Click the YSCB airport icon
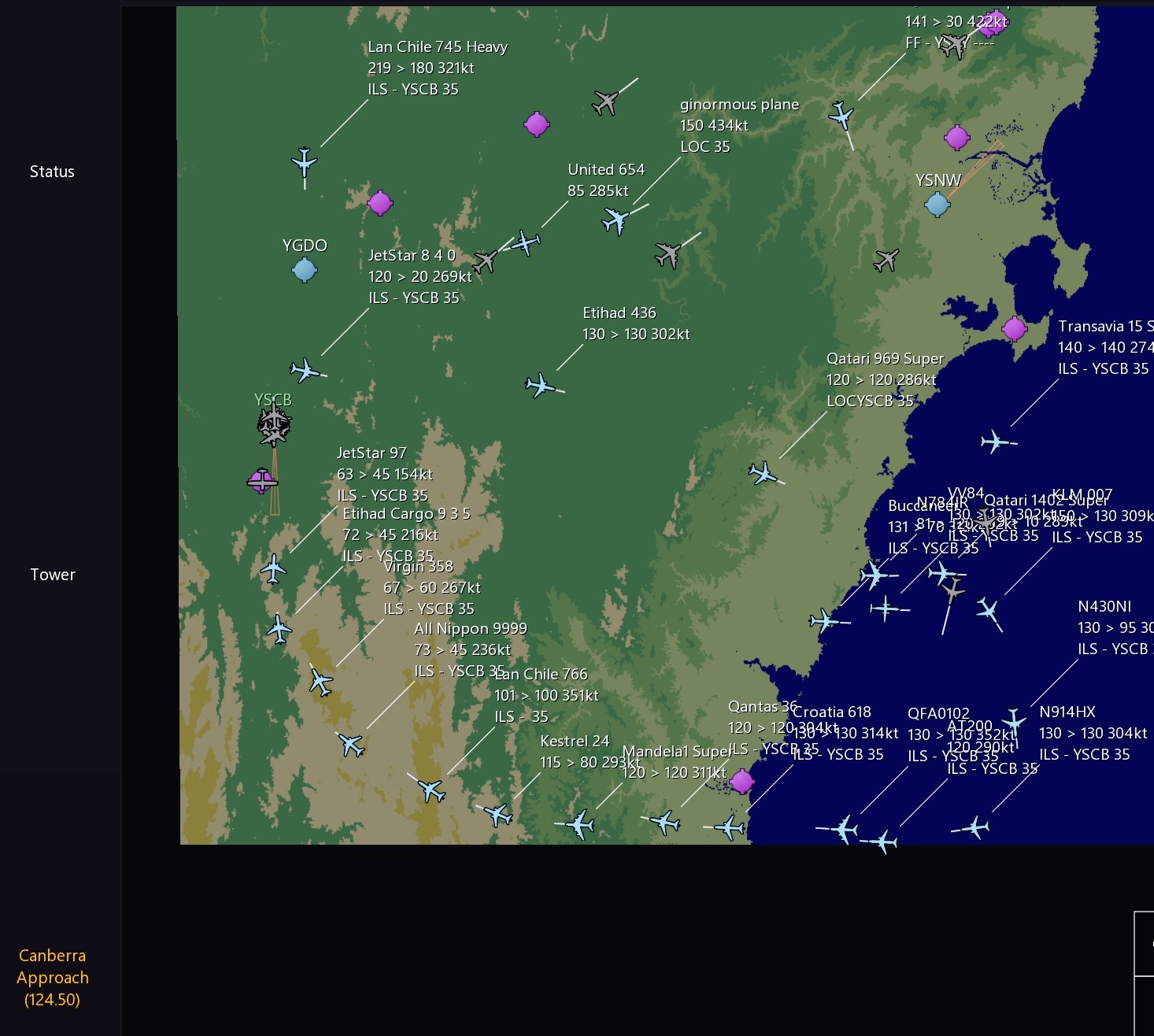 pyautogui.click(x=274, y=426)
